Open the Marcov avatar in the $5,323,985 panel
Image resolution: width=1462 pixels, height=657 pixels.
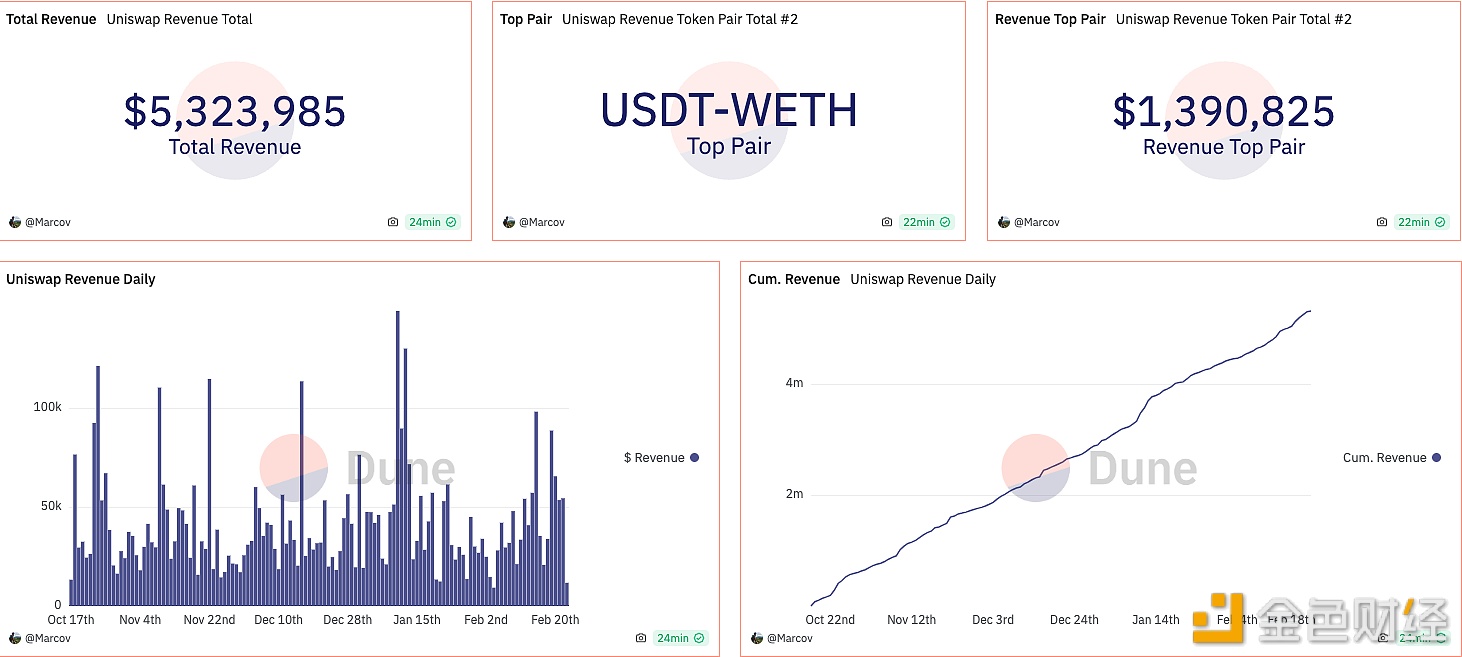pyautogui.click(x=15, y=222)
